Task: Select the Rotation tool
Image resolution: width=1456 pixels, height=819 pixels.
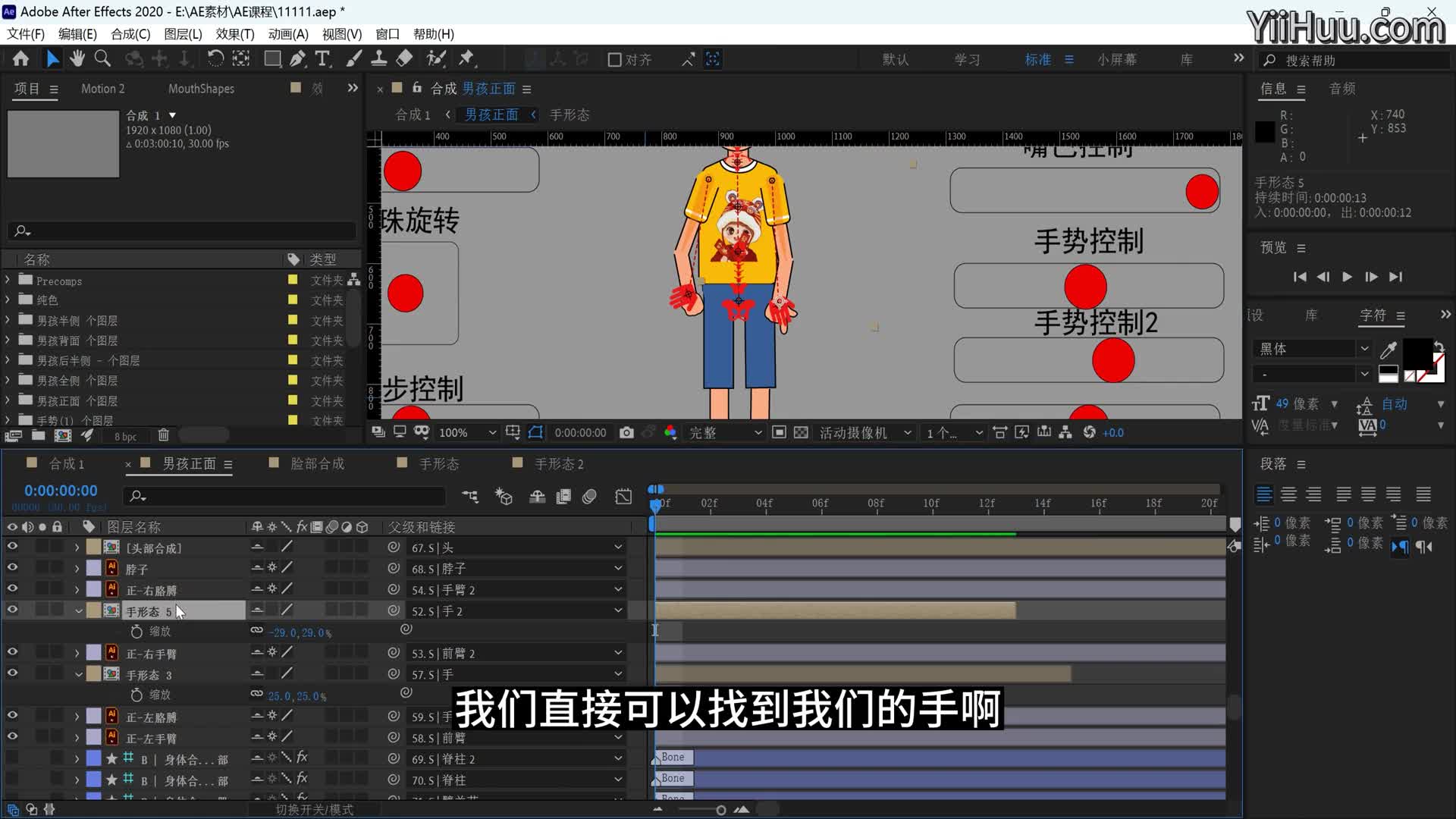Action: pos(215,58)
